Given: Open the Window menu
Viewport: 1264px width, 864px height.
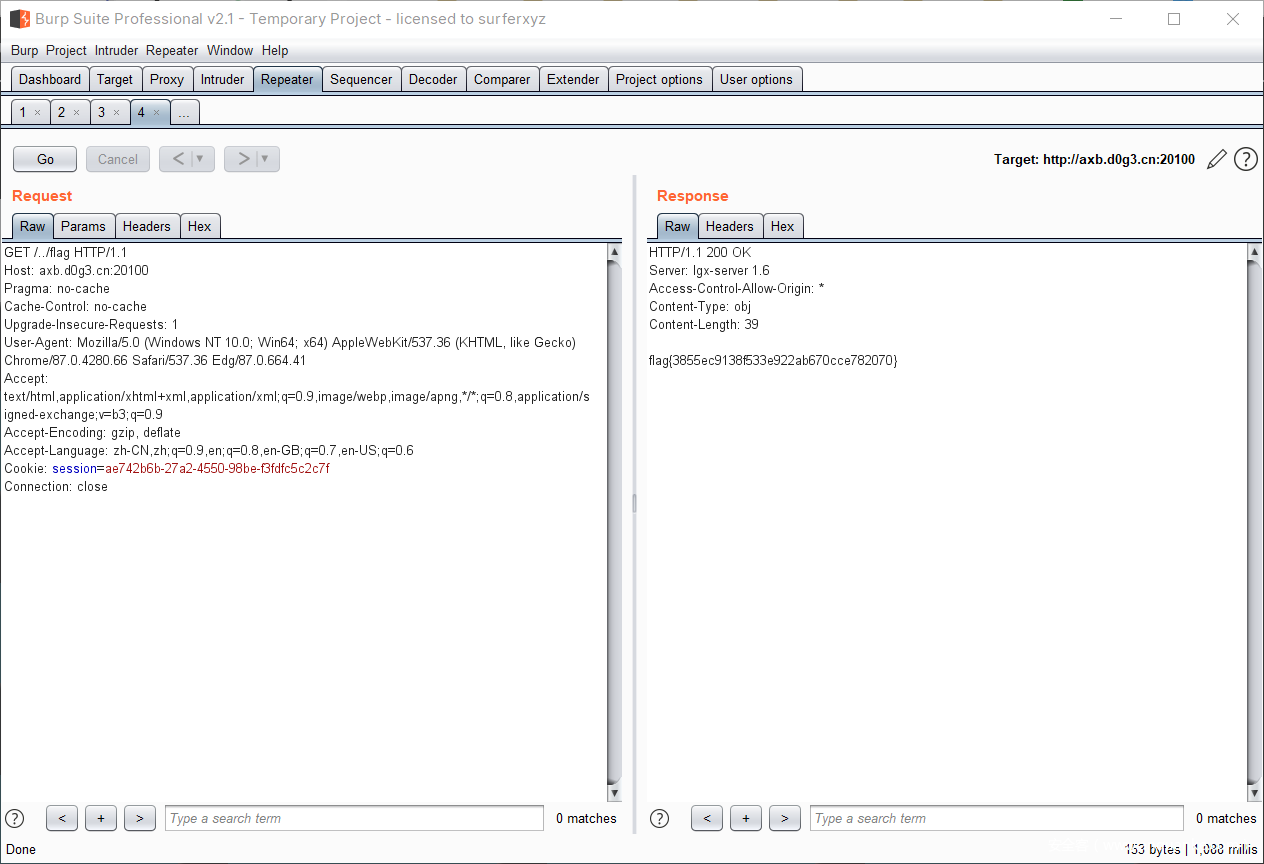Looking at the screenshot, I should [230, 50].
